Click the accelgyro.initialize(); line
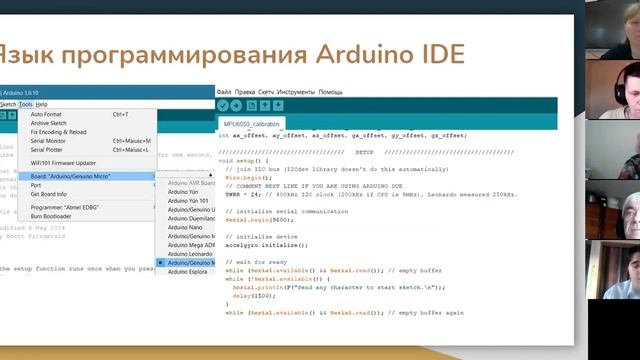This screenshot has height=360, width=640. click(x=267, y=245)
